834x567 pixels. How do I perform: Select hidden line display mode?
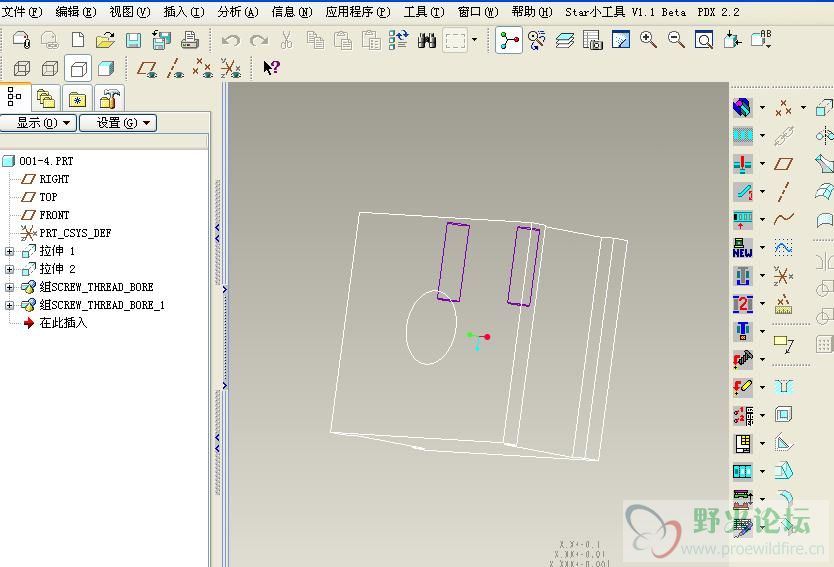tap(49, 69)
